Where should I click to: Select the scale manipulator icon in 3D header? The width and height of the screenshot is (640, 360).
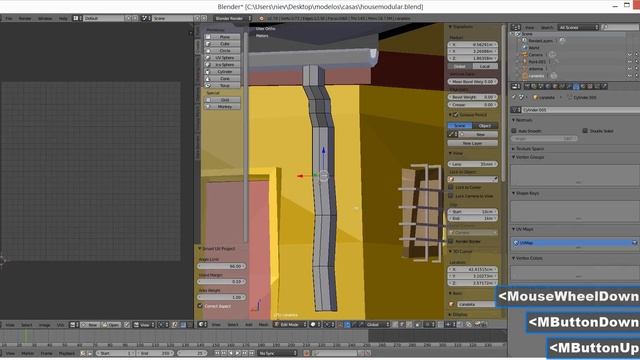pos(361,324)
